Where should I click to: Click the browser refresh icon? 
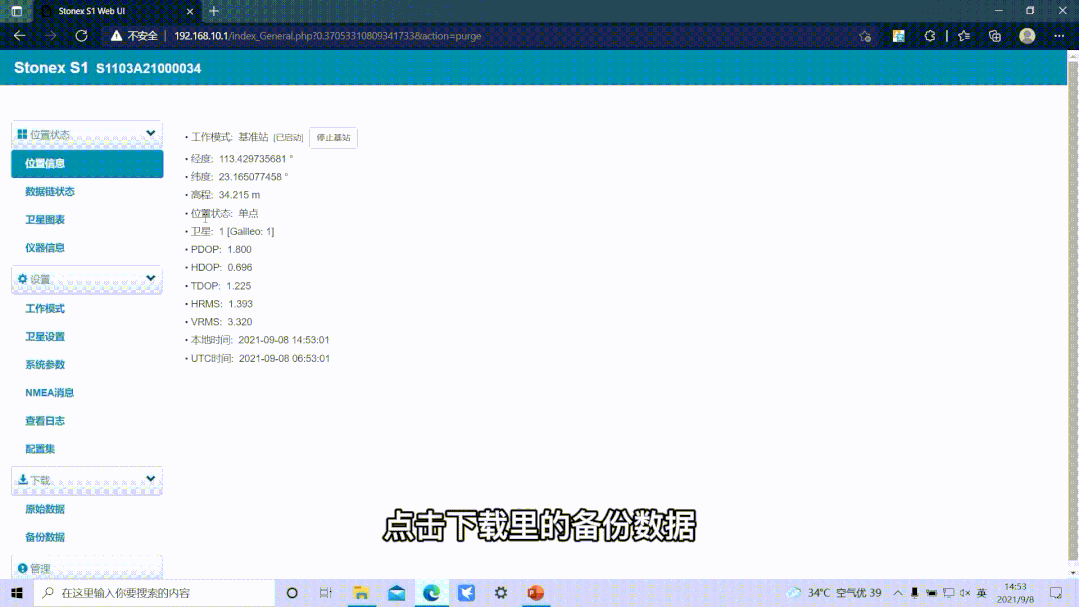click(x=82, y=35)
